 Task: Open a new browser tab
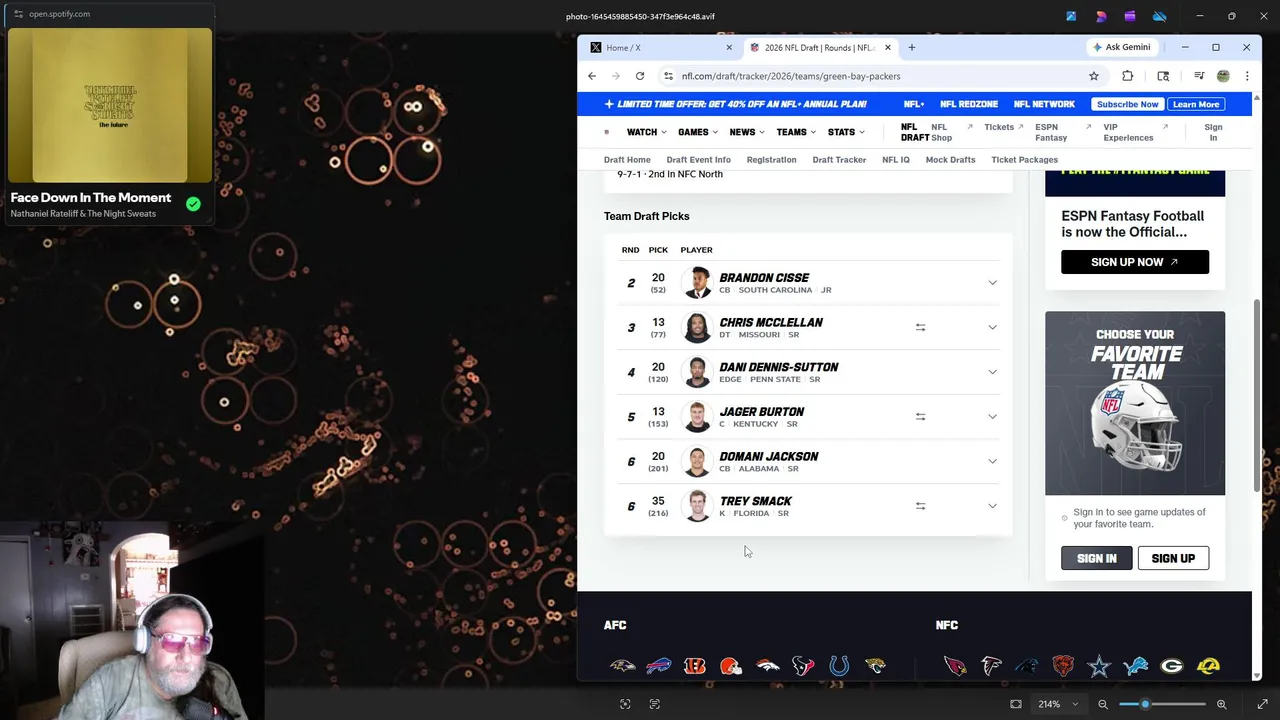point(911,47)
